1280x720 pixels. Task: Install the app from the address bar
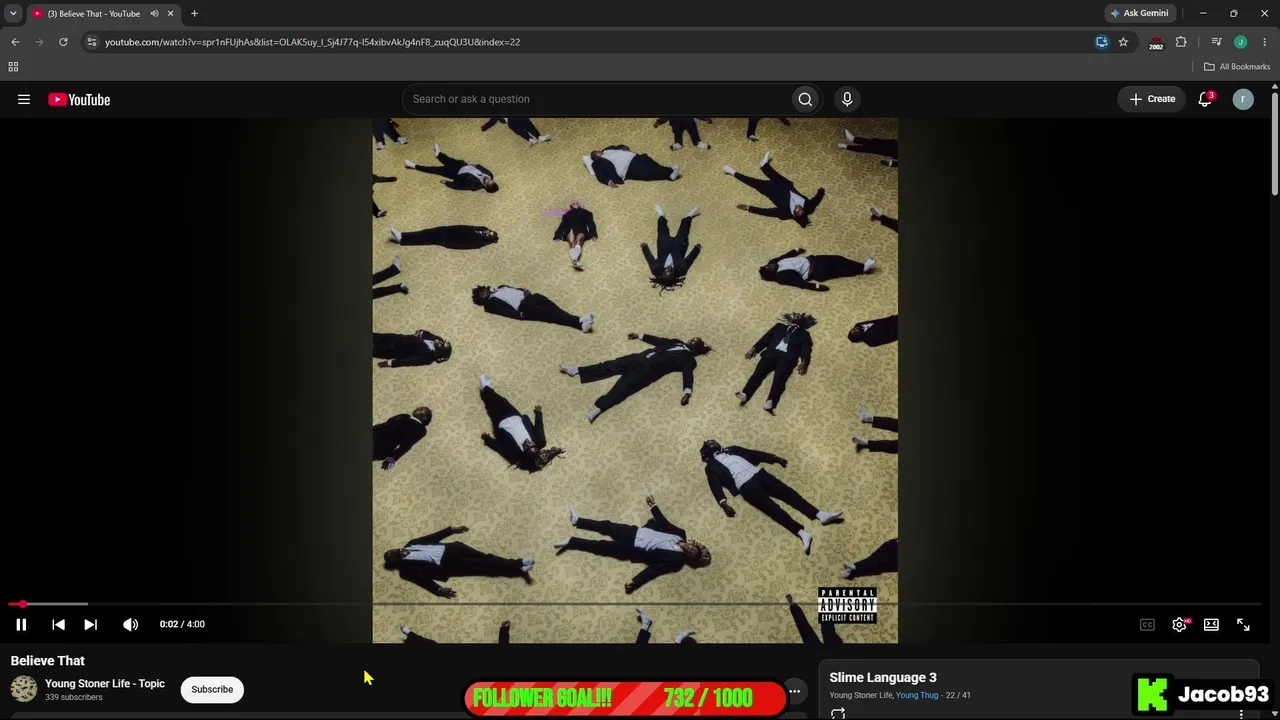1102,42
